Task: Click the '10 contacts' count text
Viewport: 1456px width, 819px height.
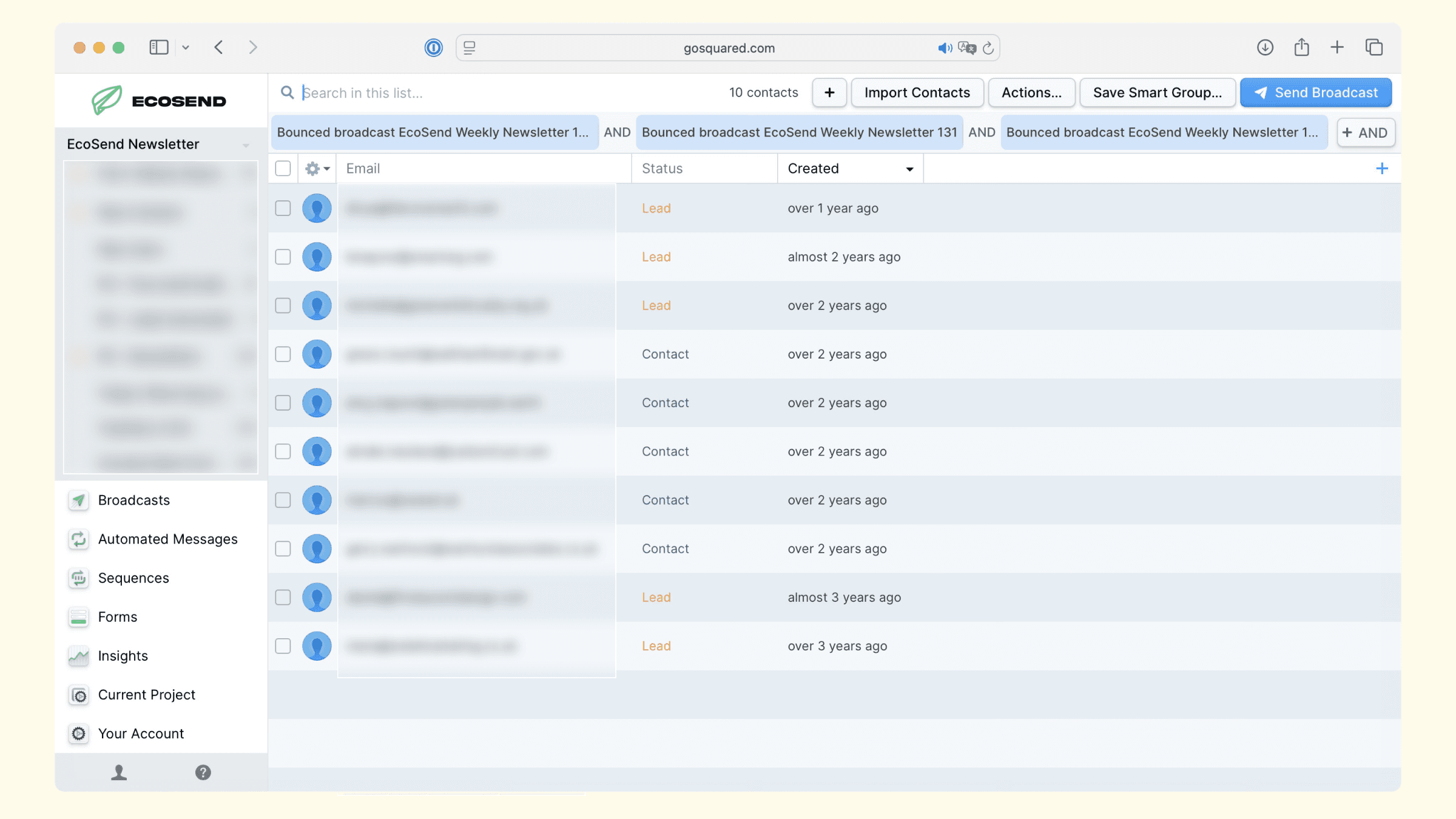Action: point(763,92)
